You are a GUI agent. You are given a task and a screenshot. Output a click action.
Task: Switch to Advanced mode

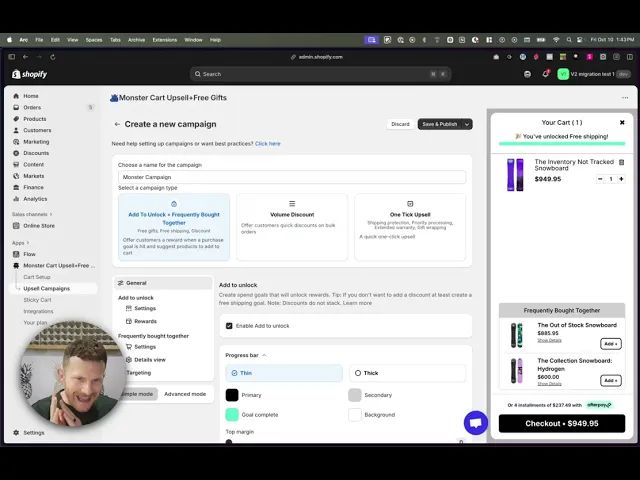pos(185,394)
